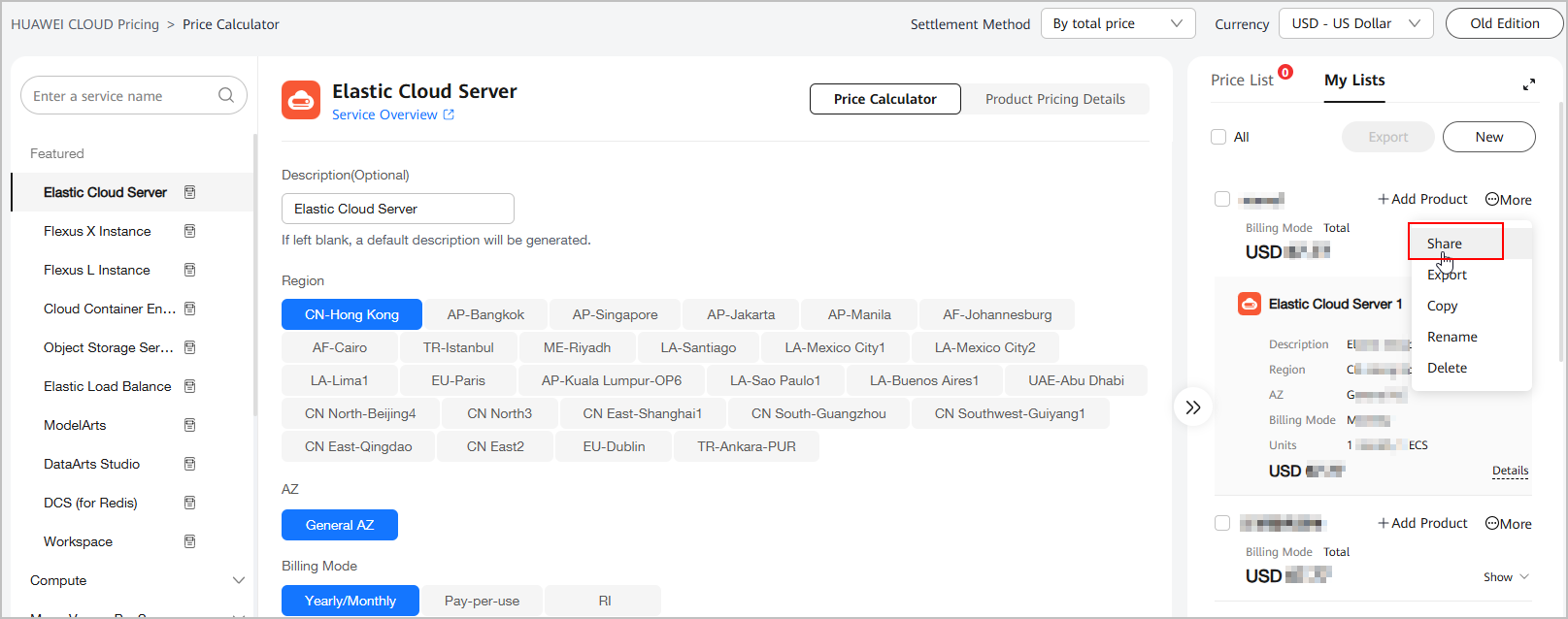The image size is (1568, 619).
Task: Click the Old Edition button
Action: [1504, 23]
